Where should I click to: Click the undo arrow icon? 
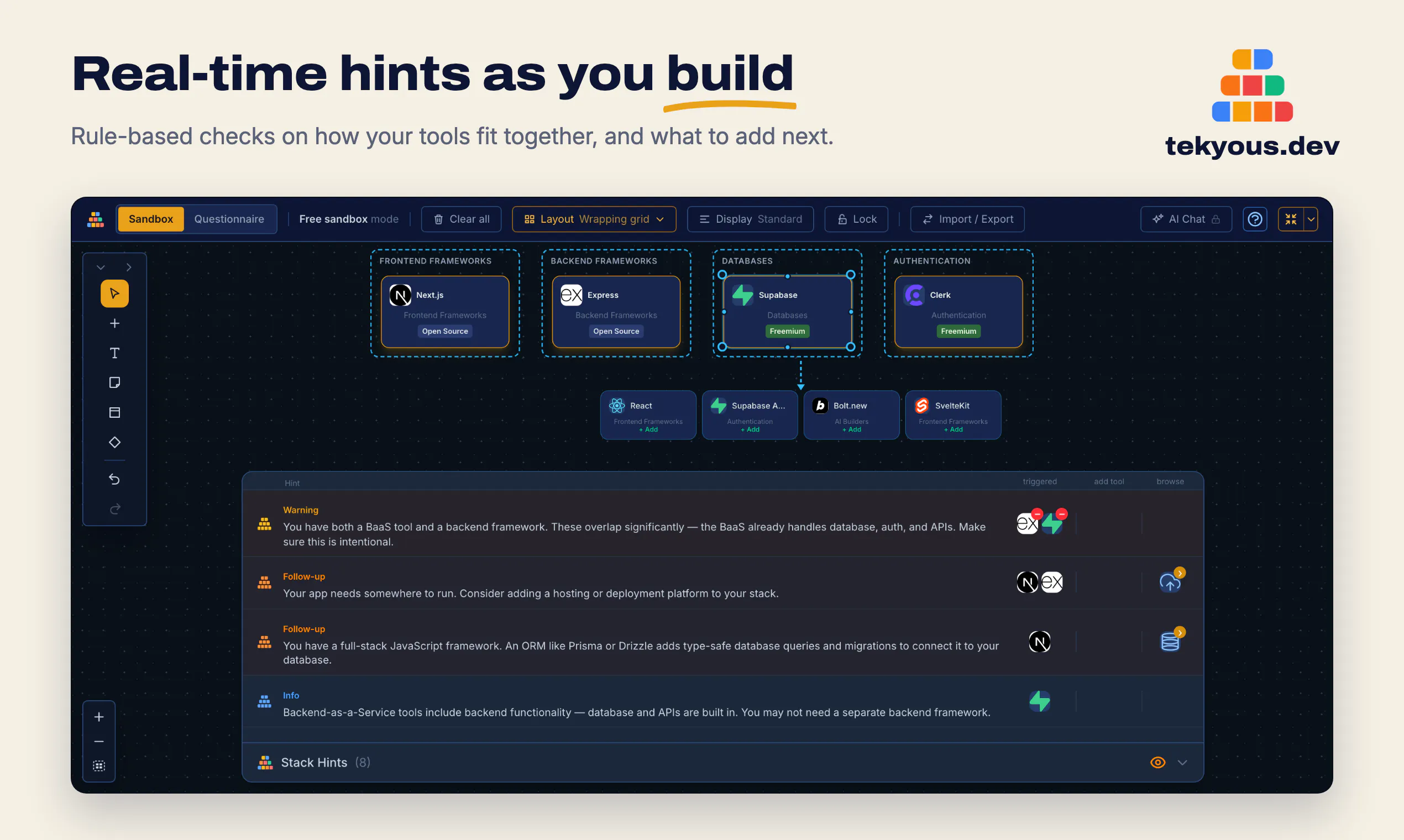pos(114,480)
